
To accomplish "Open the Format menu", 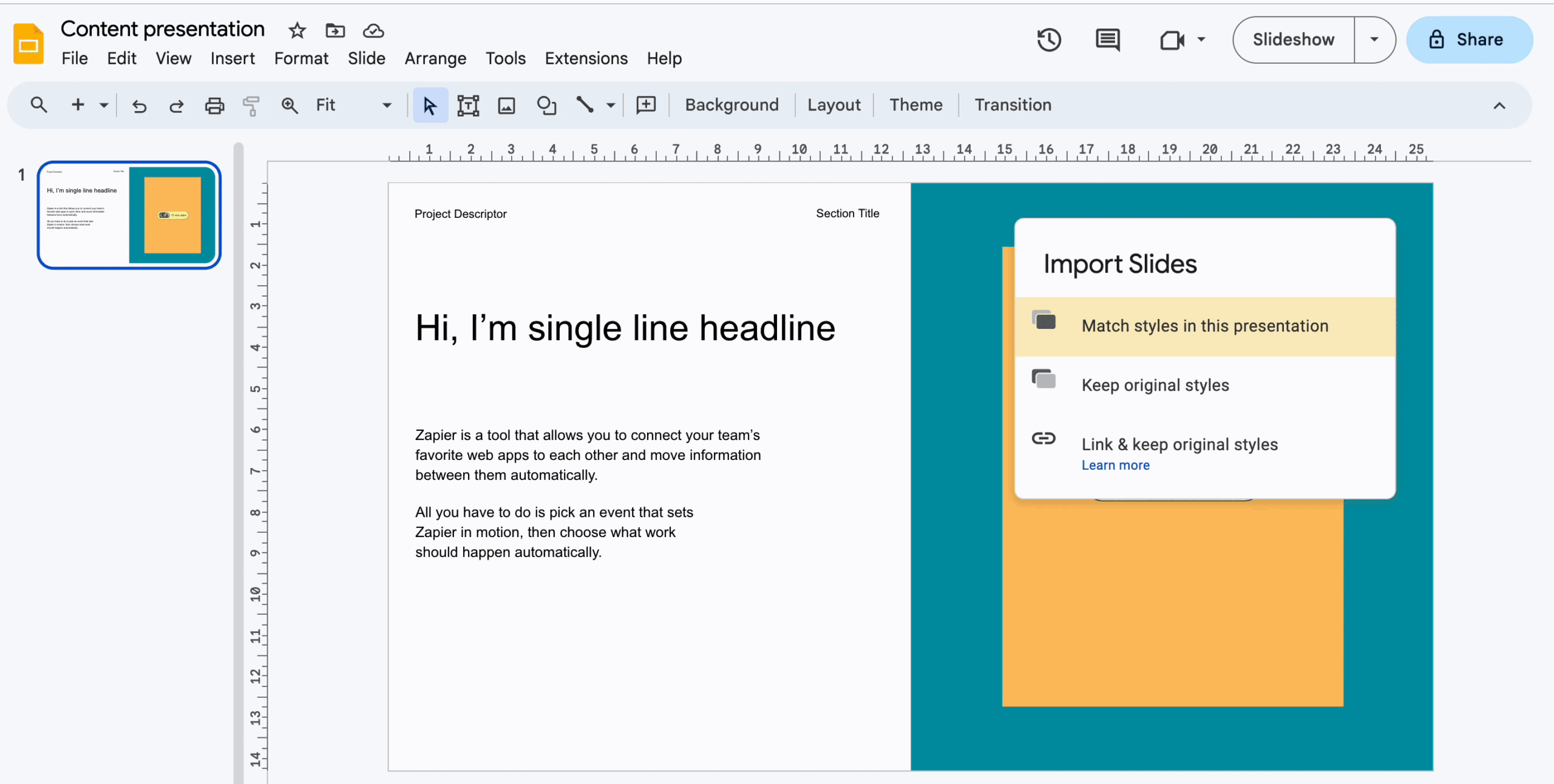I will point(300,58).
